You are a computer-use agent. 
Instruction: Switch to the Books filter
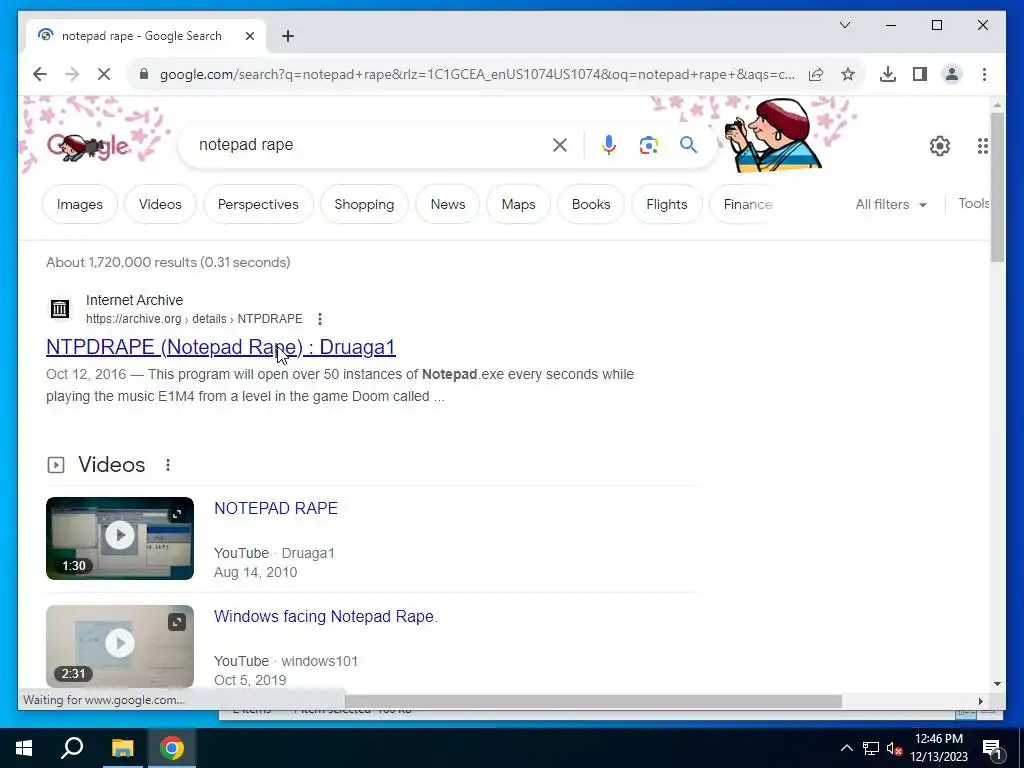pyautogui.click(x=591, y=204)
